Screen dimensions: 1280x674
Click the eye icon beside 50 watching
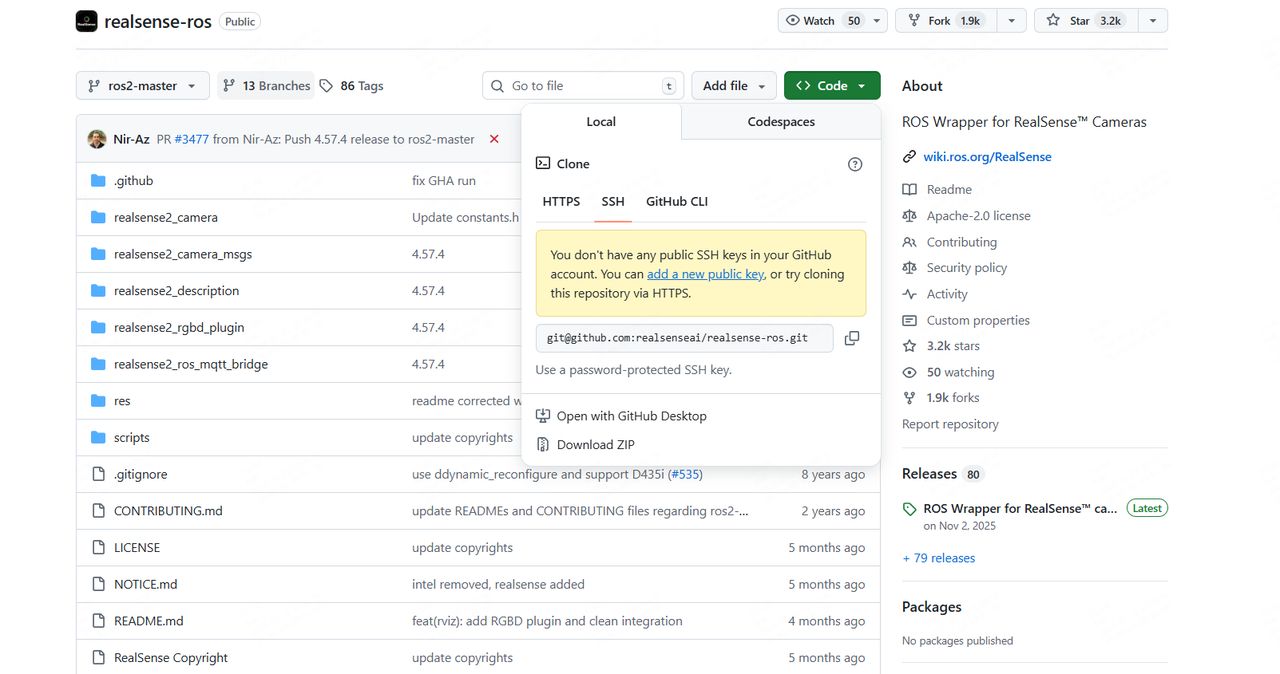[x=909, y=372]
